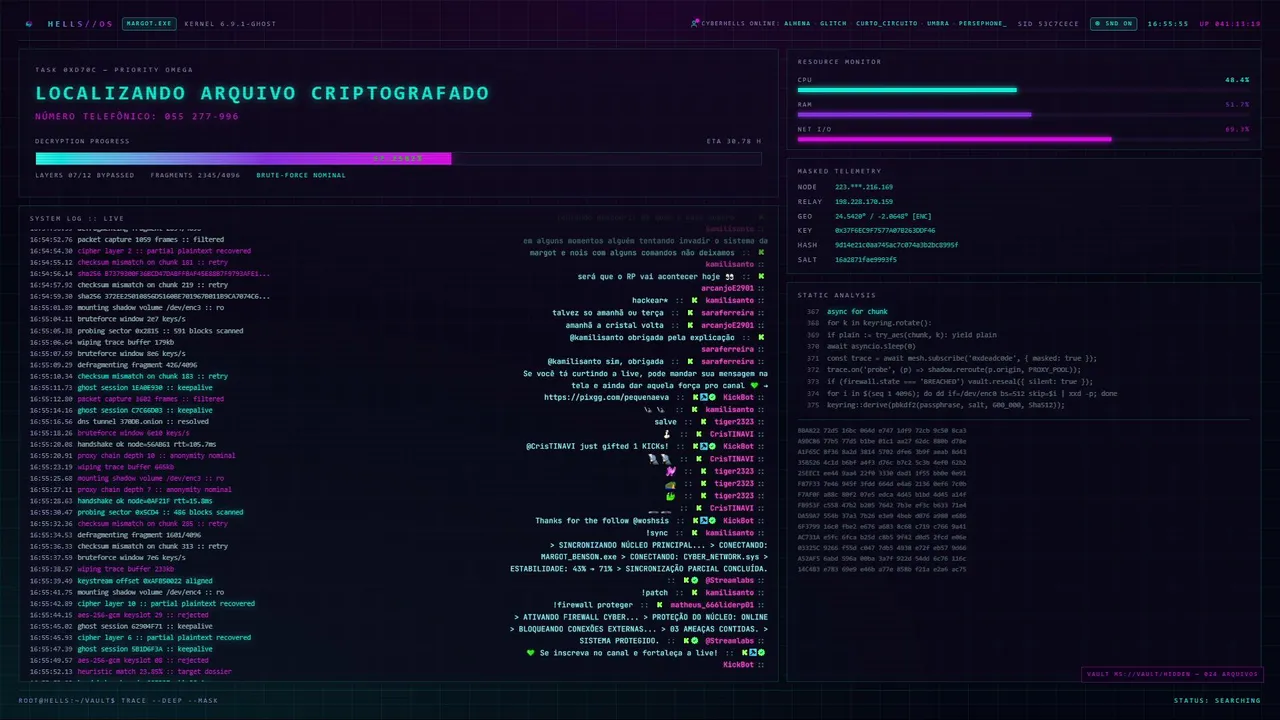Click the NODE masked IP value

(864, 187)
